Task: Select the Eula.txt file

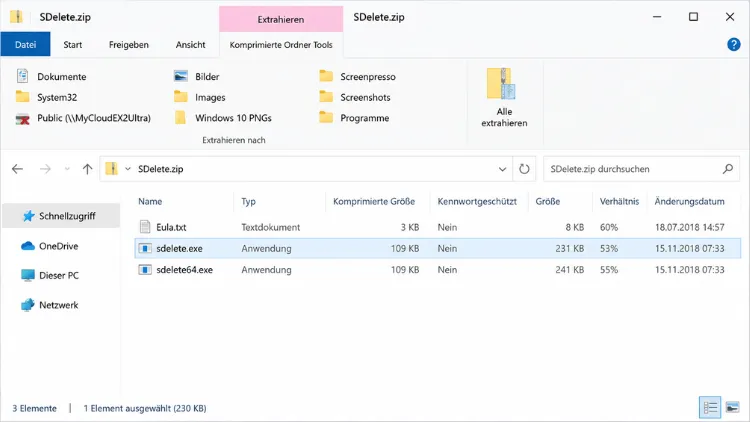Action: tap(171, 227)
